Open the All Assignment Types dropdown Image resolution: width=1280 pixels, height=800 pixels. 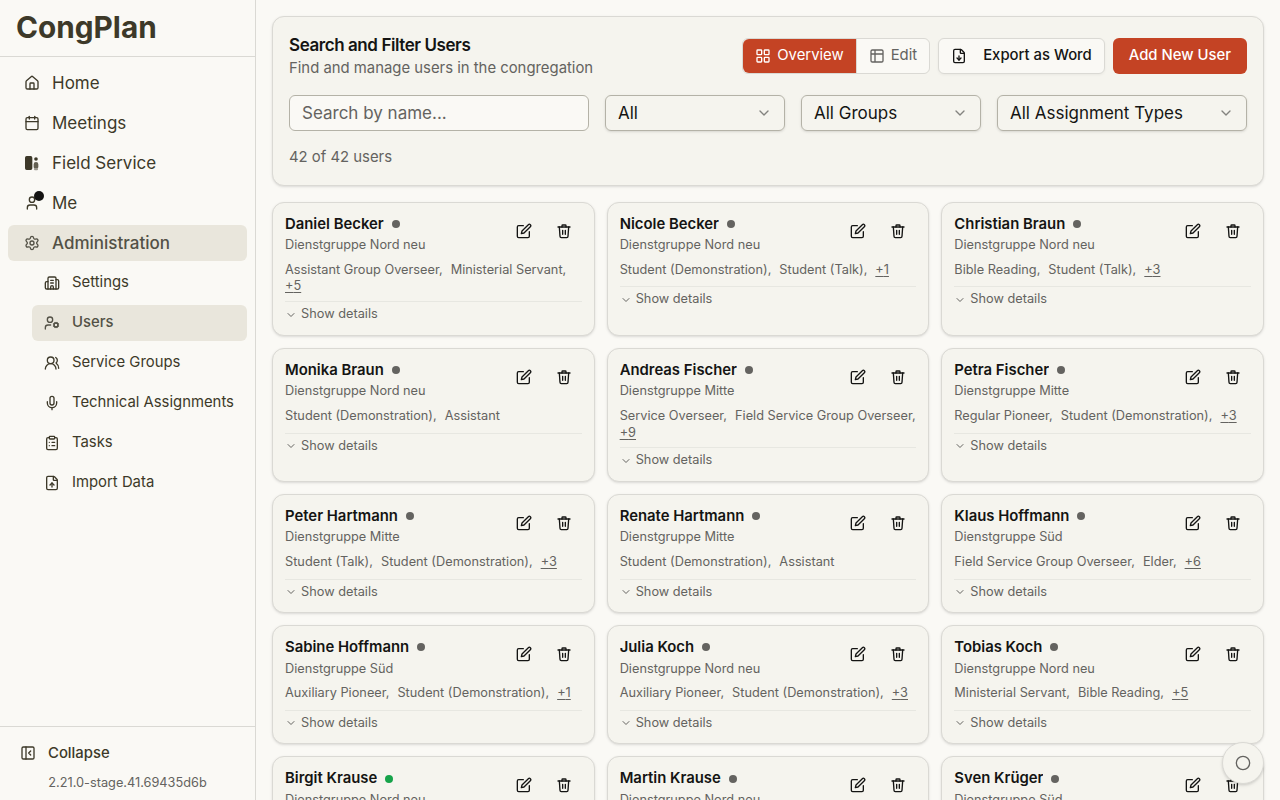(1122, 113)
